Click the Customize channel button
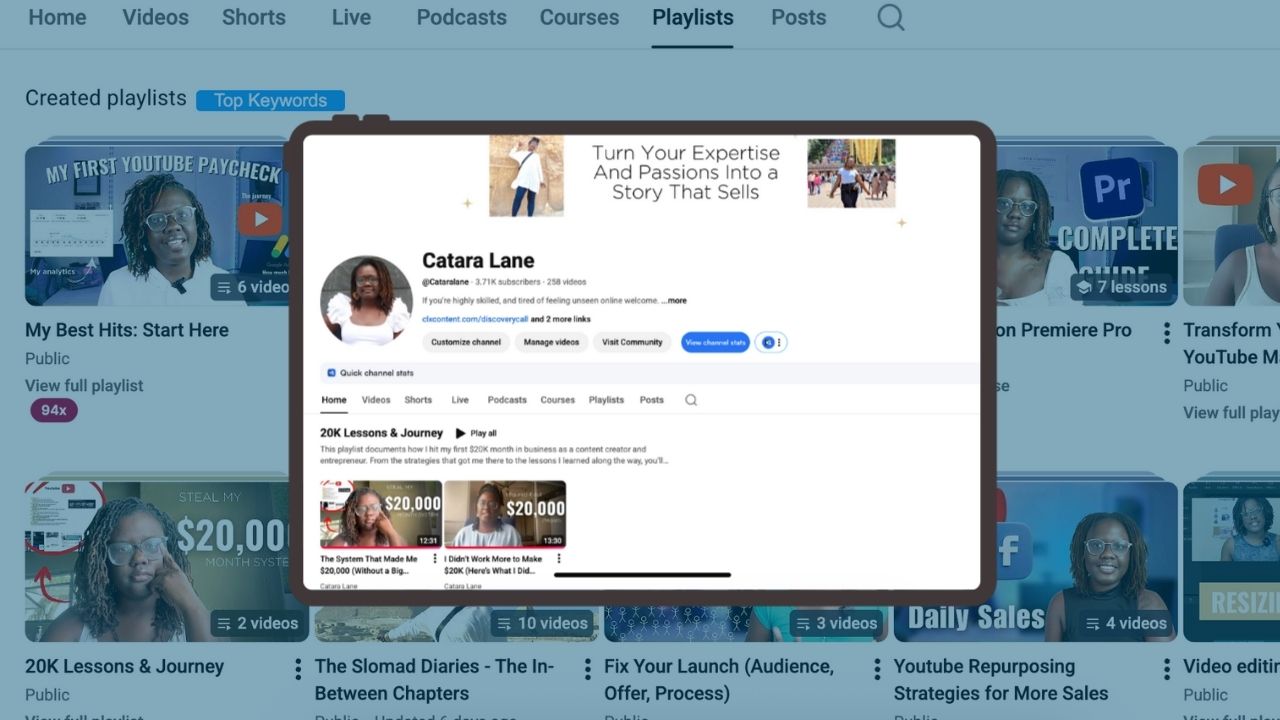The height and width of the screenshot is (720, 1280). [x=465, y=342]
